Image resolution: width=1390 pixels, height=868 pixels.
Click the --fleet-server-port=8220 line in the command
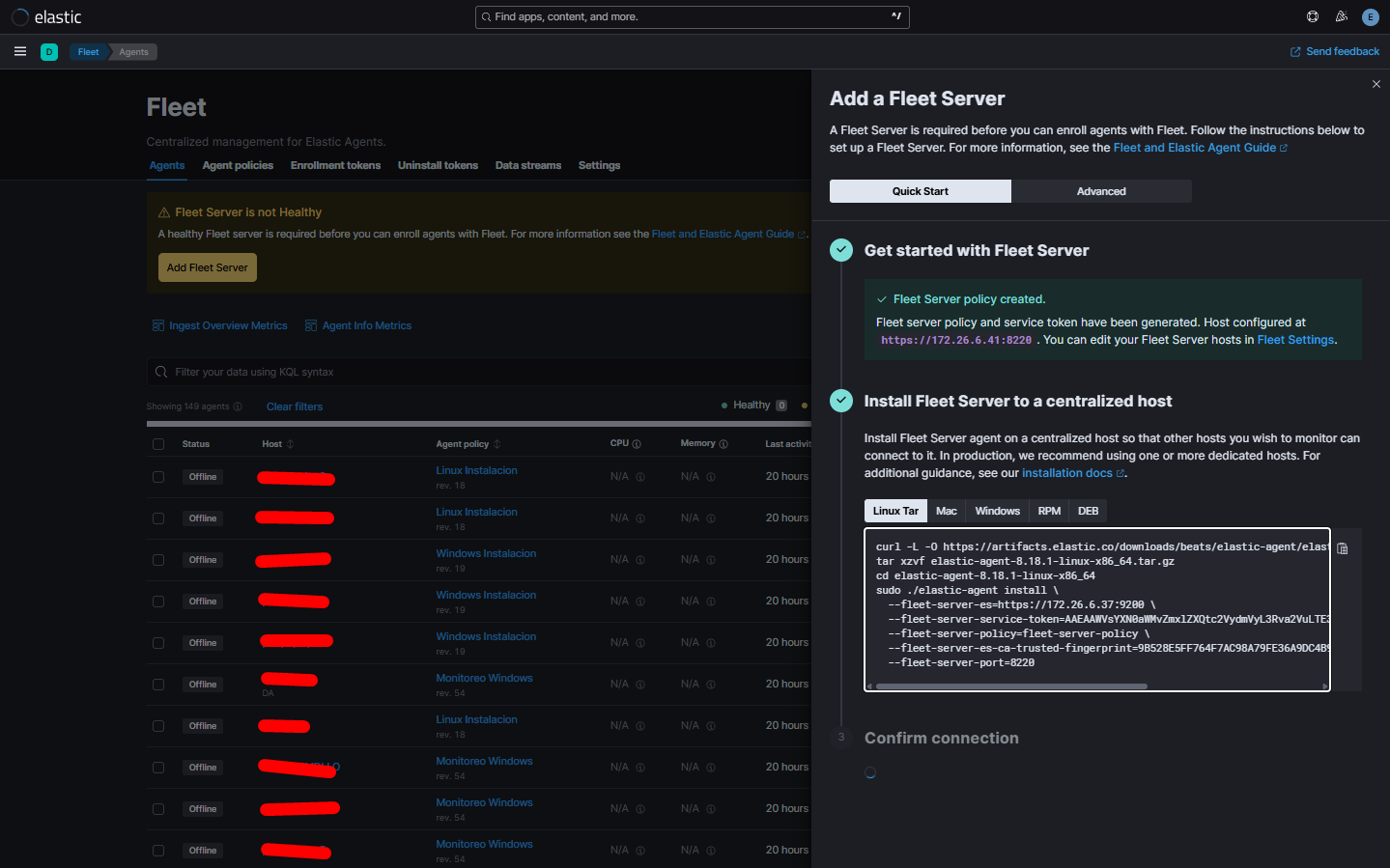961,663
